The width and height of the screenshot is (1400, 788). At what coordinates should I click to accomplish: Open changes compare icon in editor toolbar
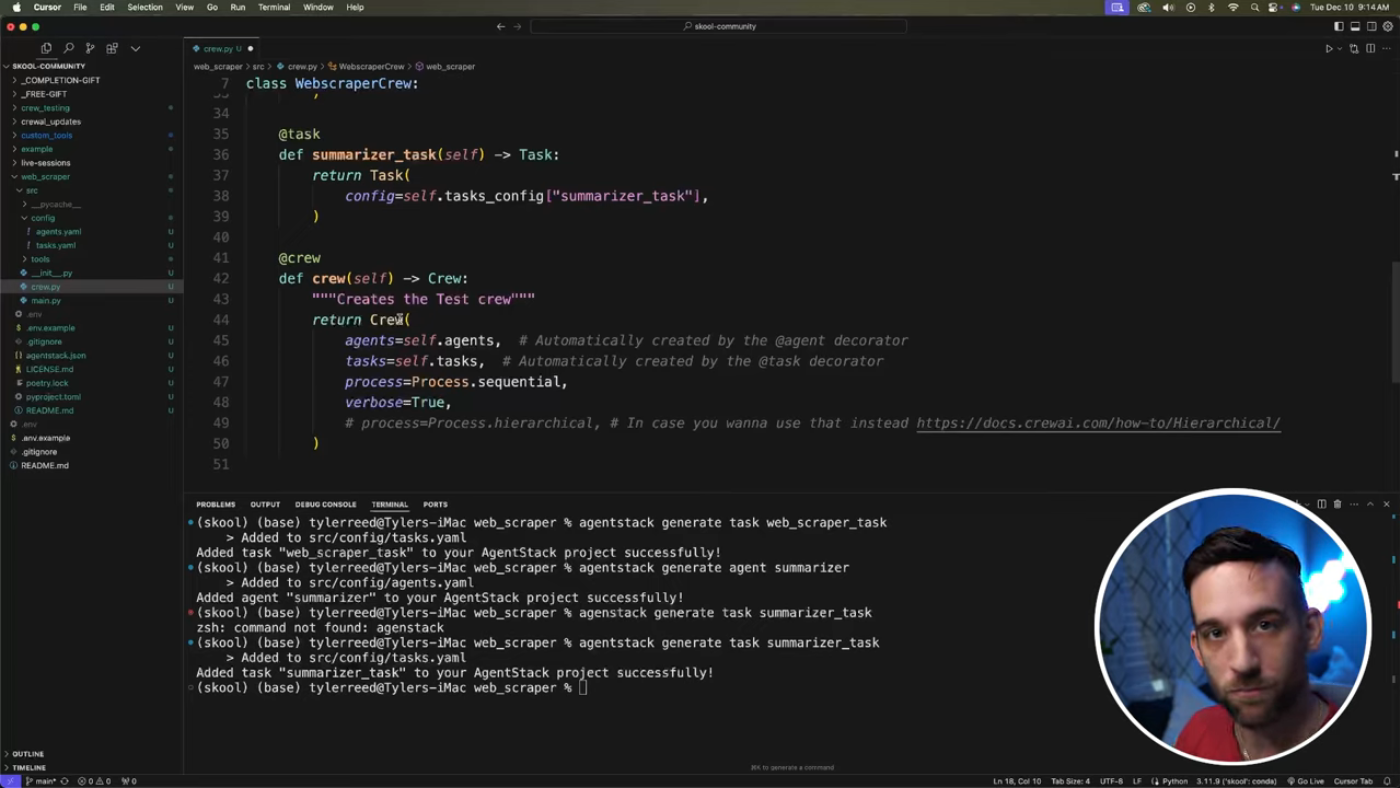click(x=1354, y=48)
